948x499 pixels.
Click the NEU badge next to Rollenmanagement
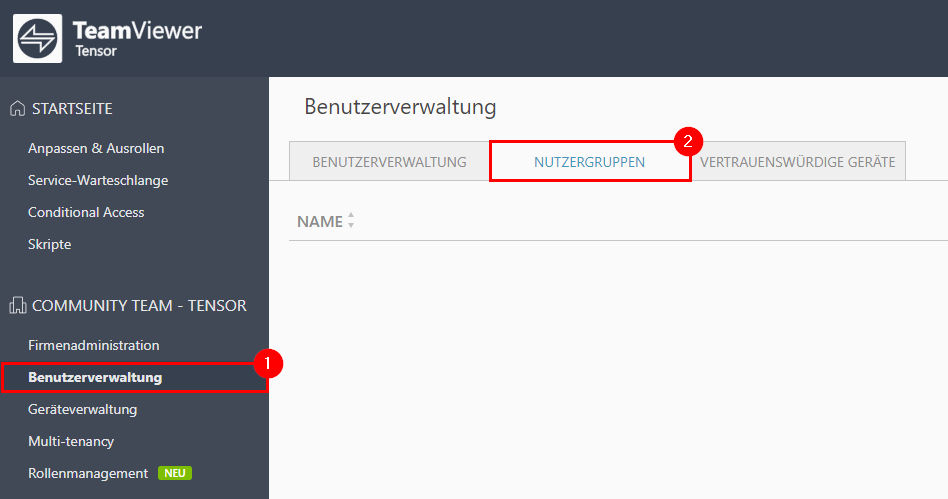coord(175,473)
